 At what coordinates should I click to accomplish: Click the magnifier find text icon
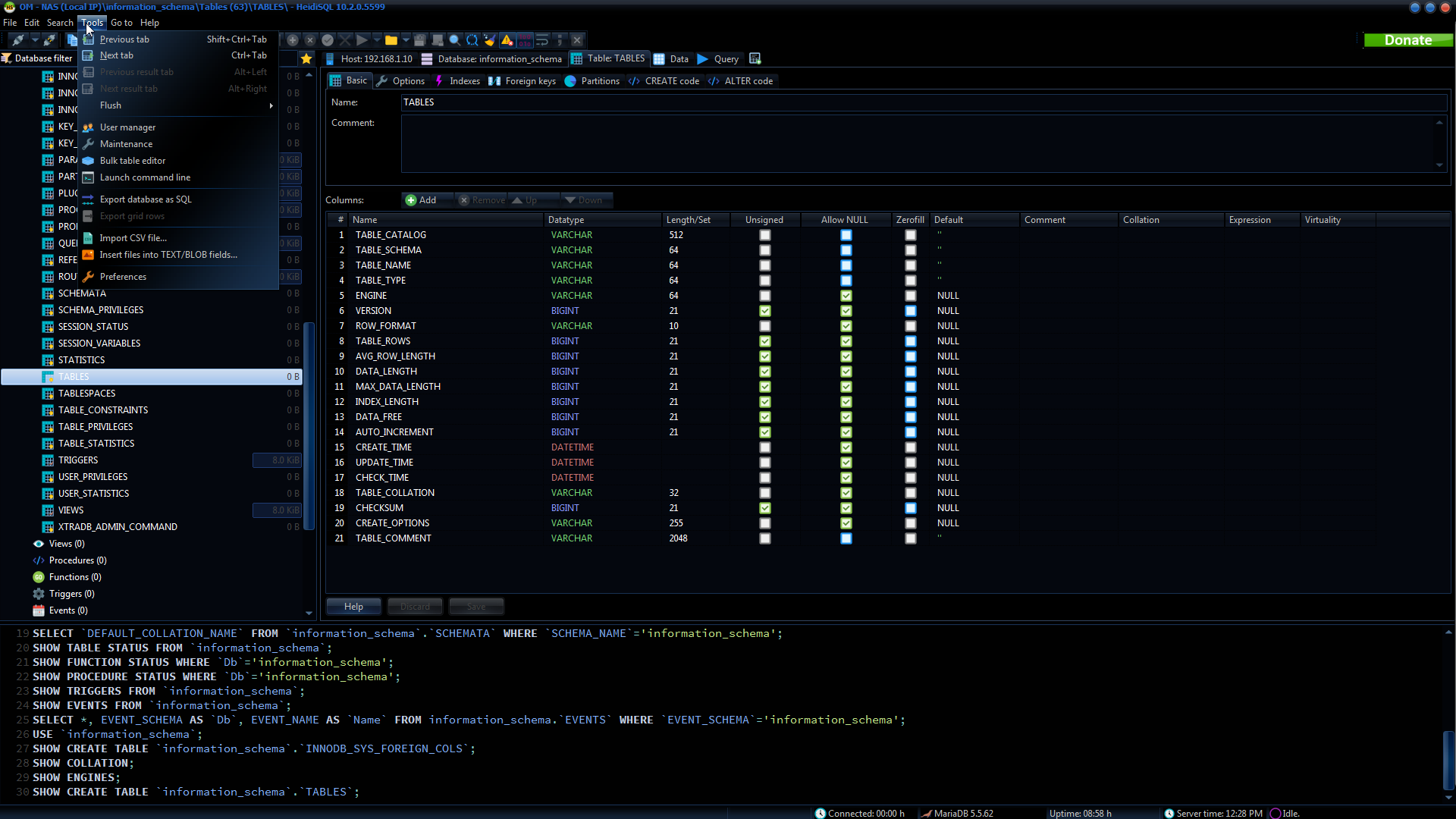pos(454,40)
